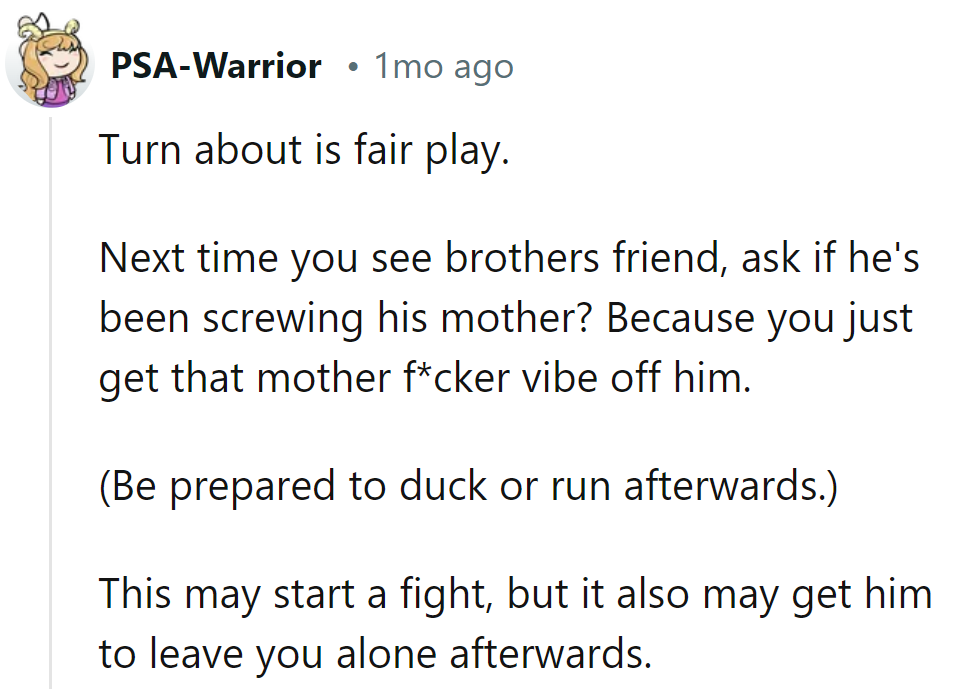The image size is (959, 689).
Task: Click the line 'This may start a fight'
Action: pyautogui.click(x=516, y=594)
